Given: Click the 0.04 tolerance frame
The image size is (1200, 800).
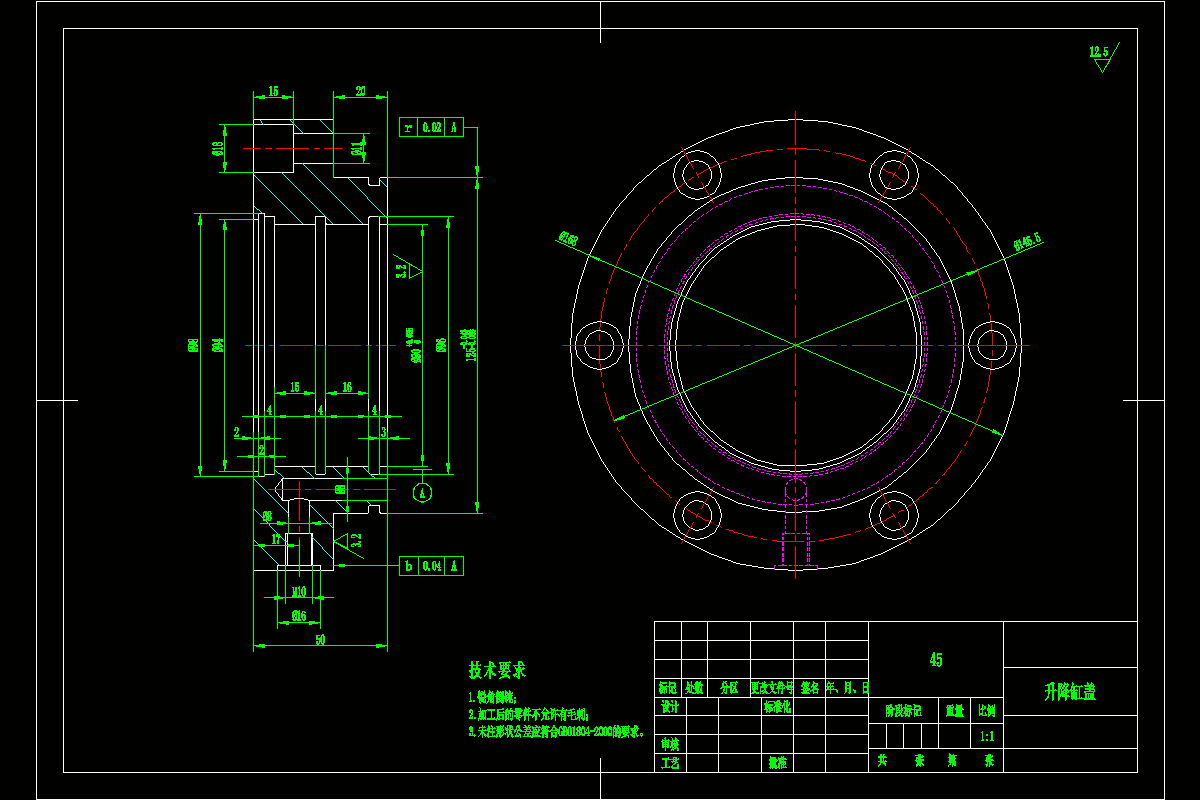Looking at the screenshot, I should pos(432,566).
